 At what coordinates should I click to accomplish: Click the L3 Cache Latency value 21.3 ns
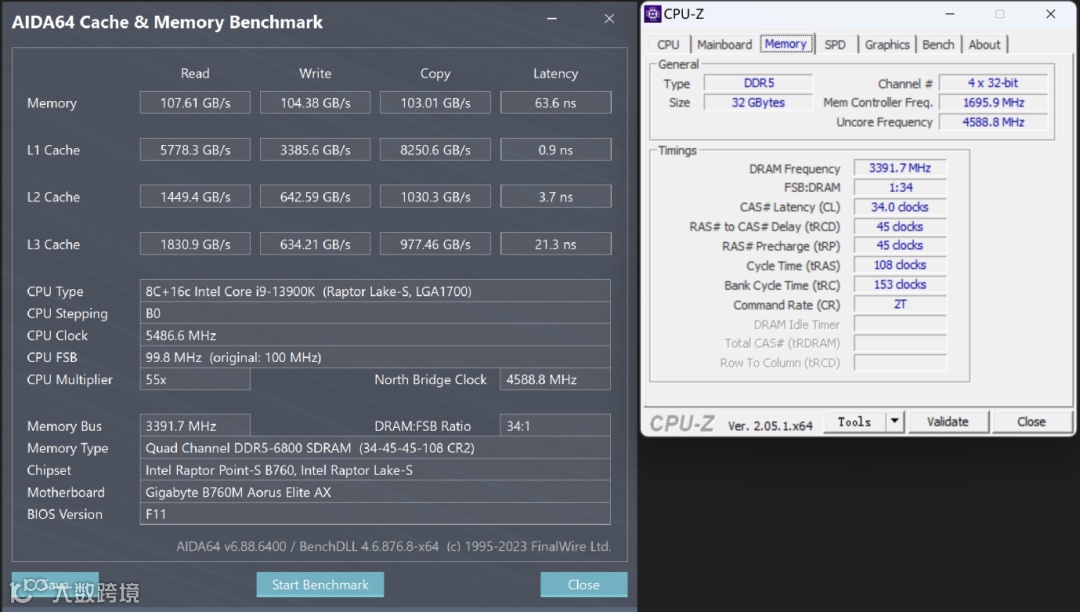pos(556,244)
